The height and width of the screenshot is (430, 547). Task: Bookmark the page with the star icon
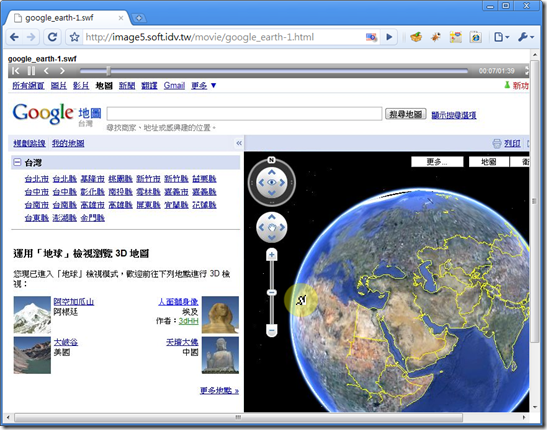[x=74, y=37]
